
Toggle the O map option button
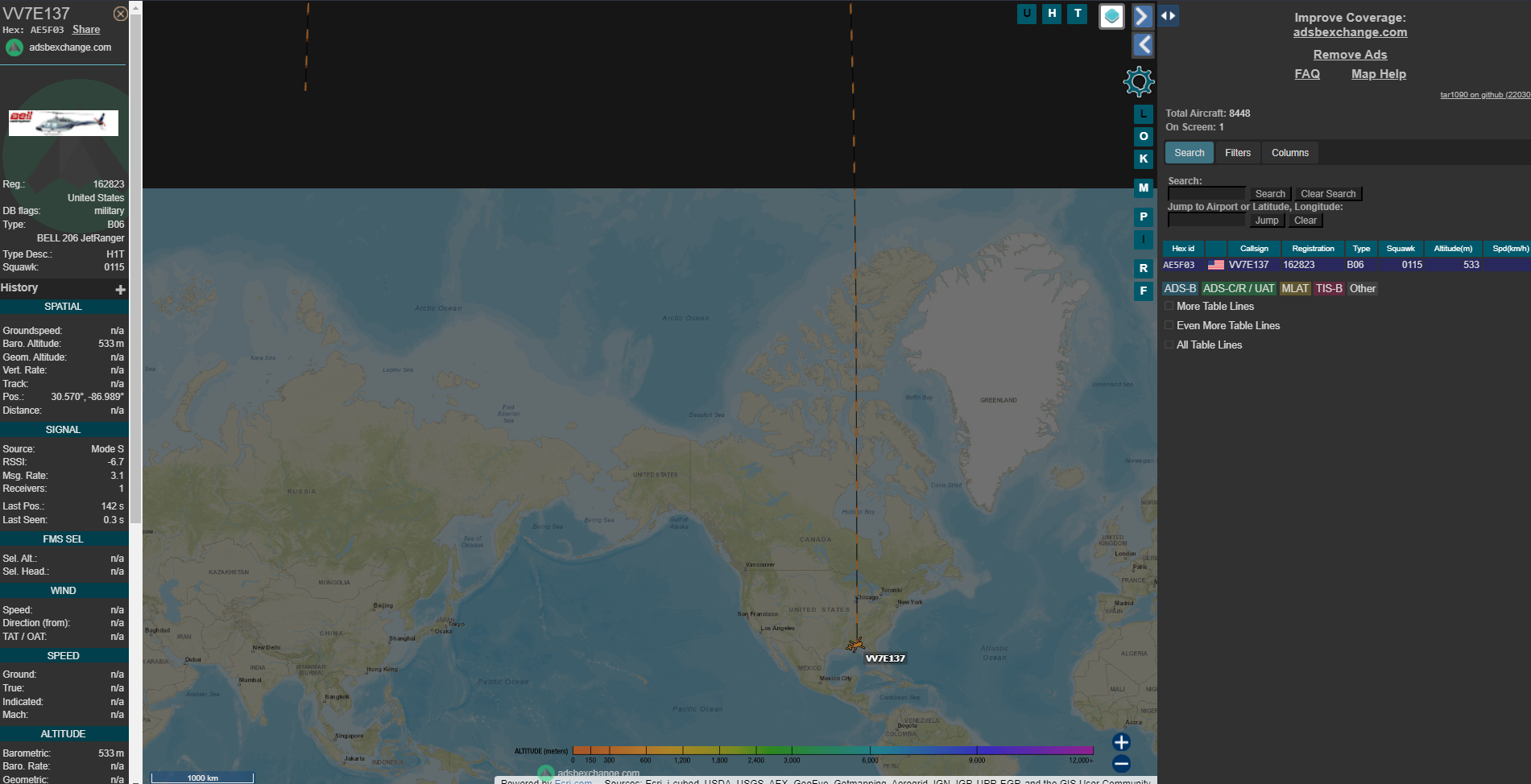pyautogui.click(x=1144, y=137)
